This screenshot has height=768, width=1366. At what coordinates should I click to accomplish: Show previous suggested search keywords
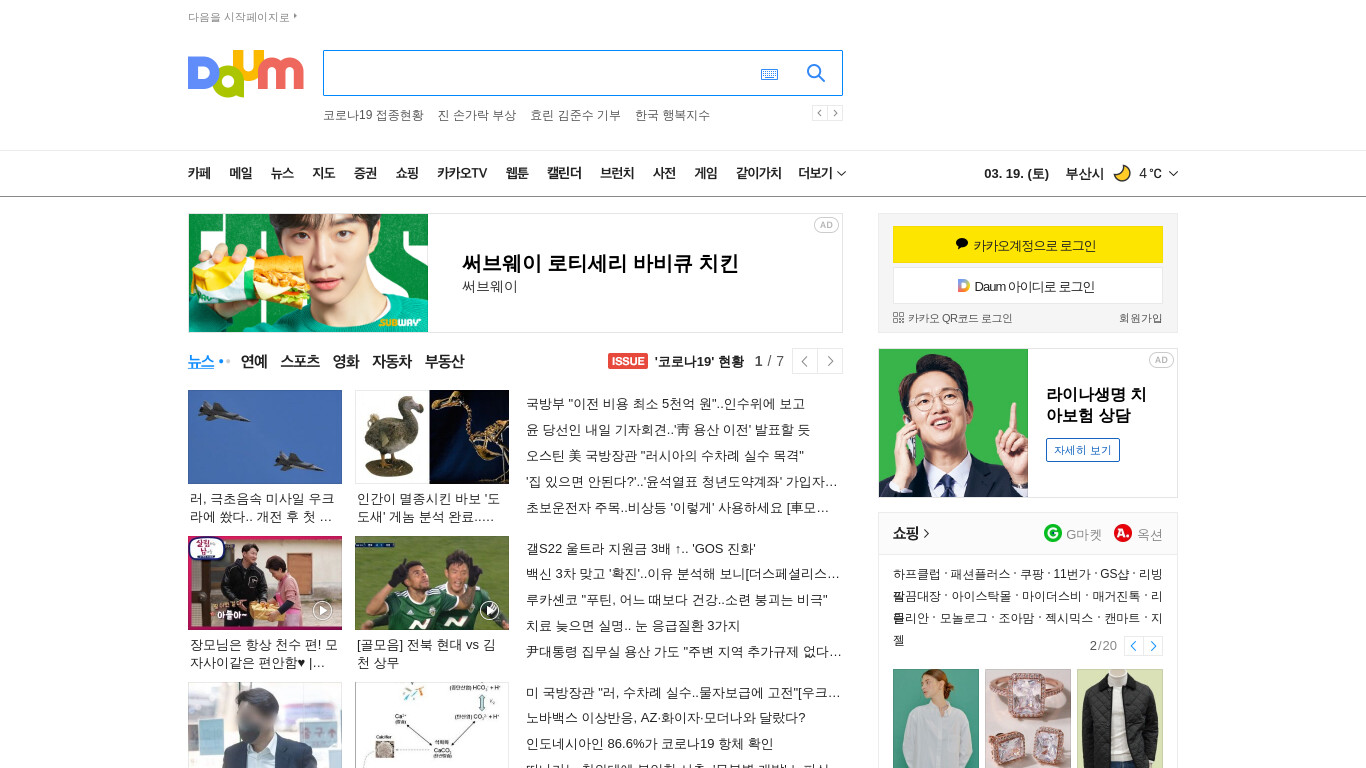pos(819,113)
